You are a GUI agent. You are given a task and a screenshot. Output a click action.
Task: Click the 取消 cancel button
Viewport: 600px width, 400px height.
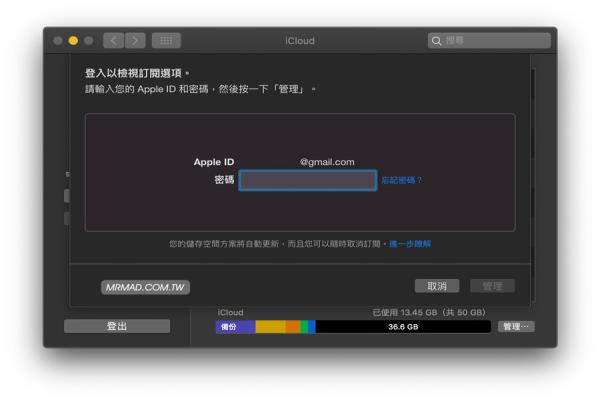coord(437,286)
